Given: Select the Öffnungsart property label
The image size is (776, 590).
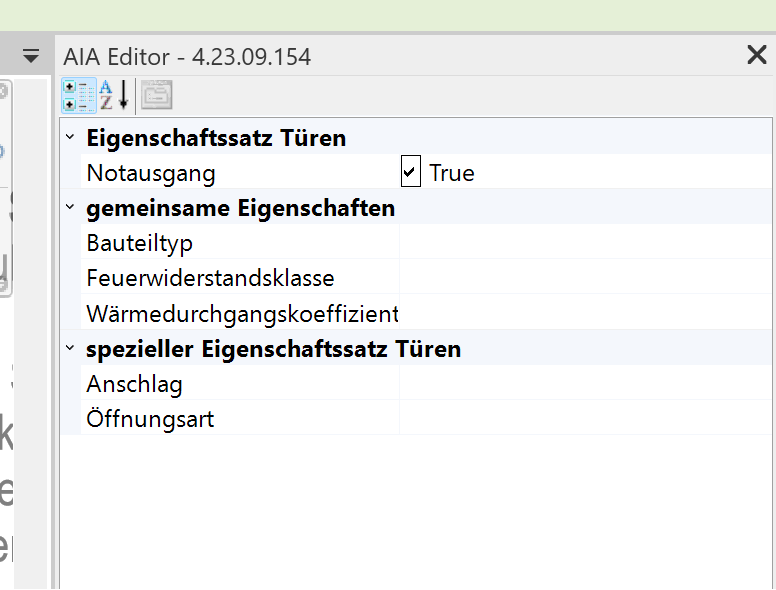Looking at the screenshot, I should tap(150, 419).
